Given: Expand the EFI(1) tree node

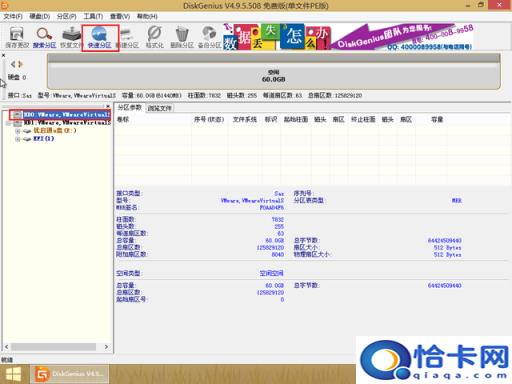Looking at the screenshot, I should 17,139.
